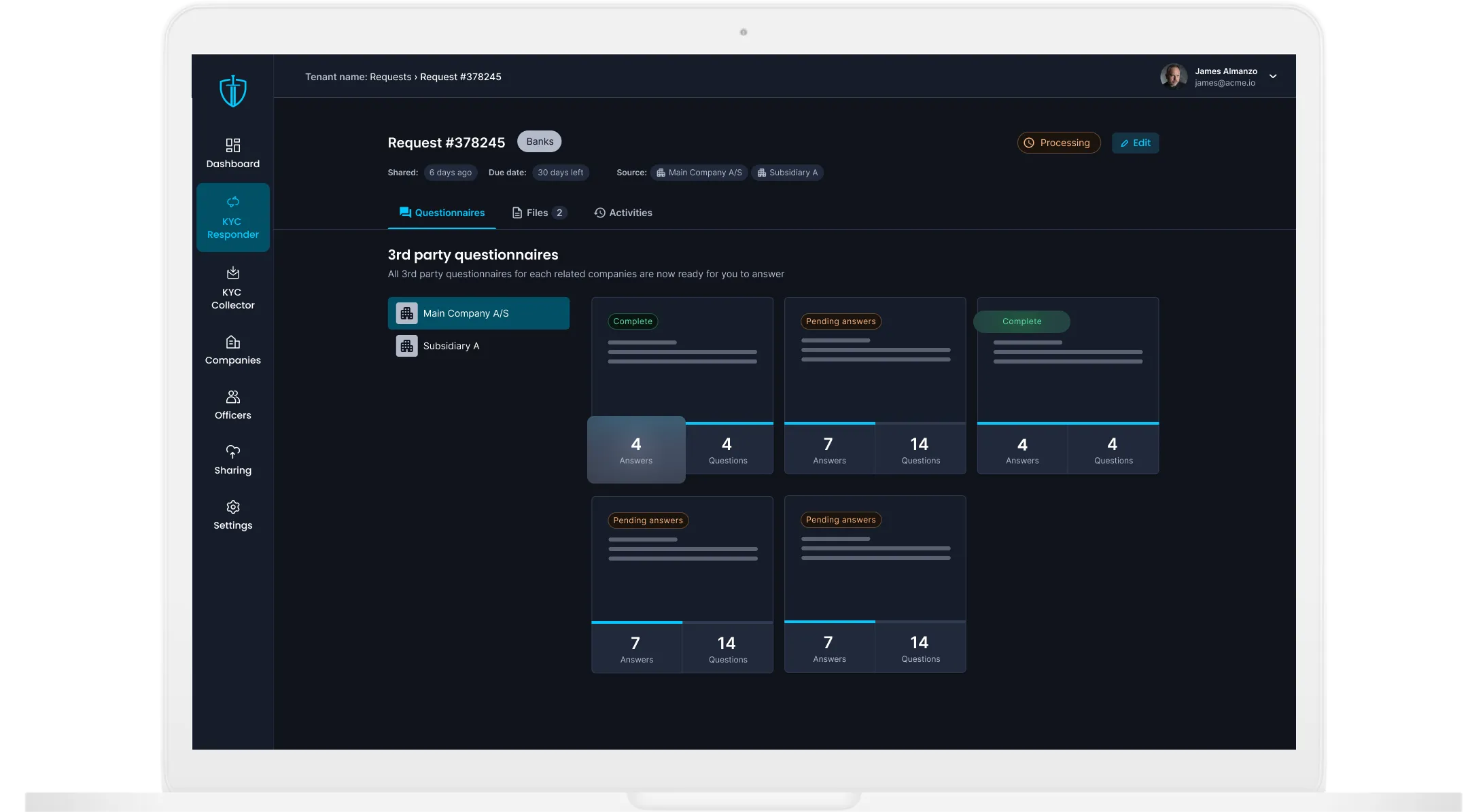Switch to the Files tab
This screenshot has width=1468, height=812.
pyautogui.click(x=539, y=213)
